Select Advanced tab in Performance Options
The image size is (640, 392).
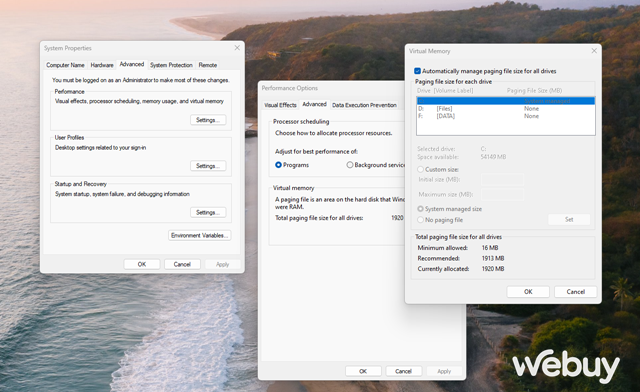314,104
